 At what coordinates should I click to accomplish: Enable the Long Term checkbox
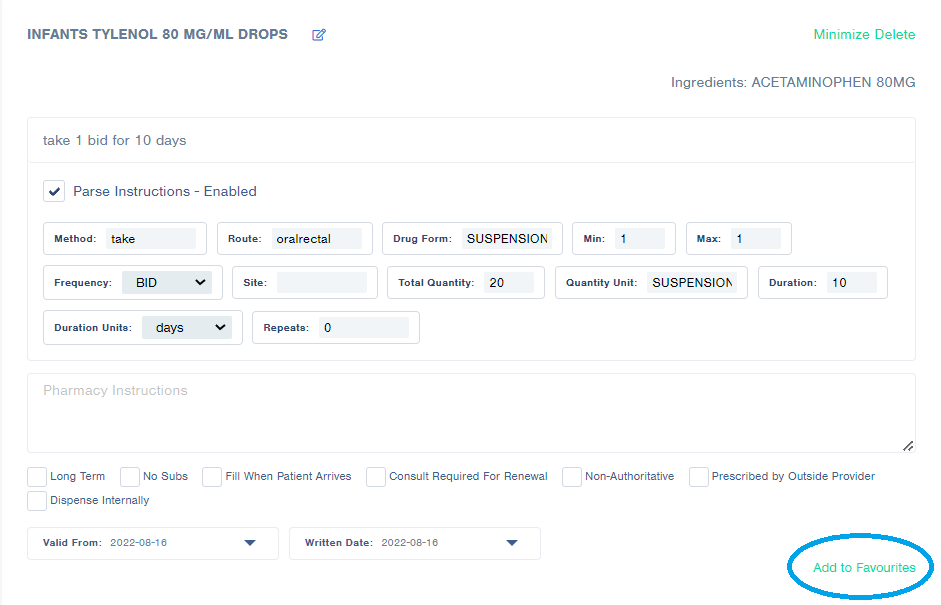pos(37,477)
